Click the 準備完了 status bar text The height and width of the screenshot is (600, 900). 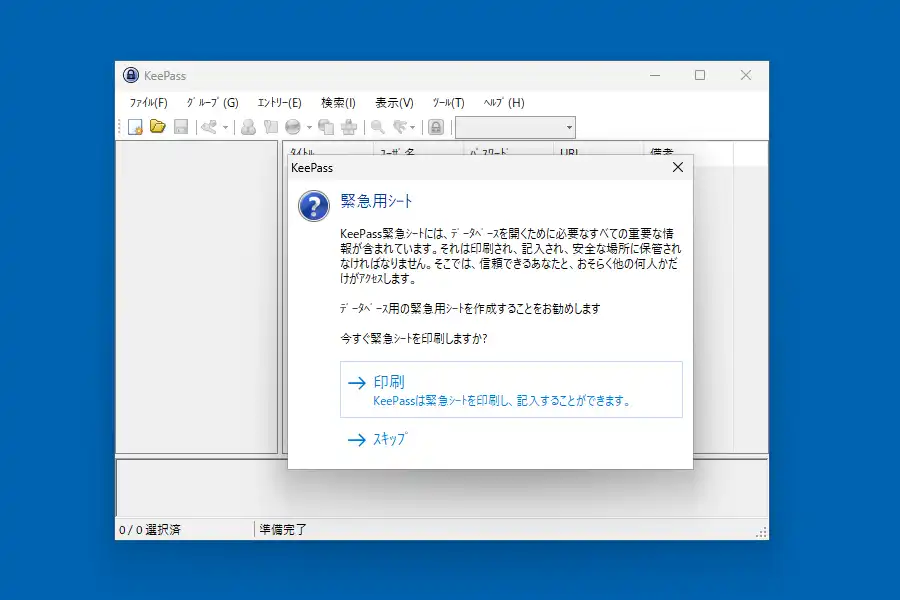(x=282, y=529)
